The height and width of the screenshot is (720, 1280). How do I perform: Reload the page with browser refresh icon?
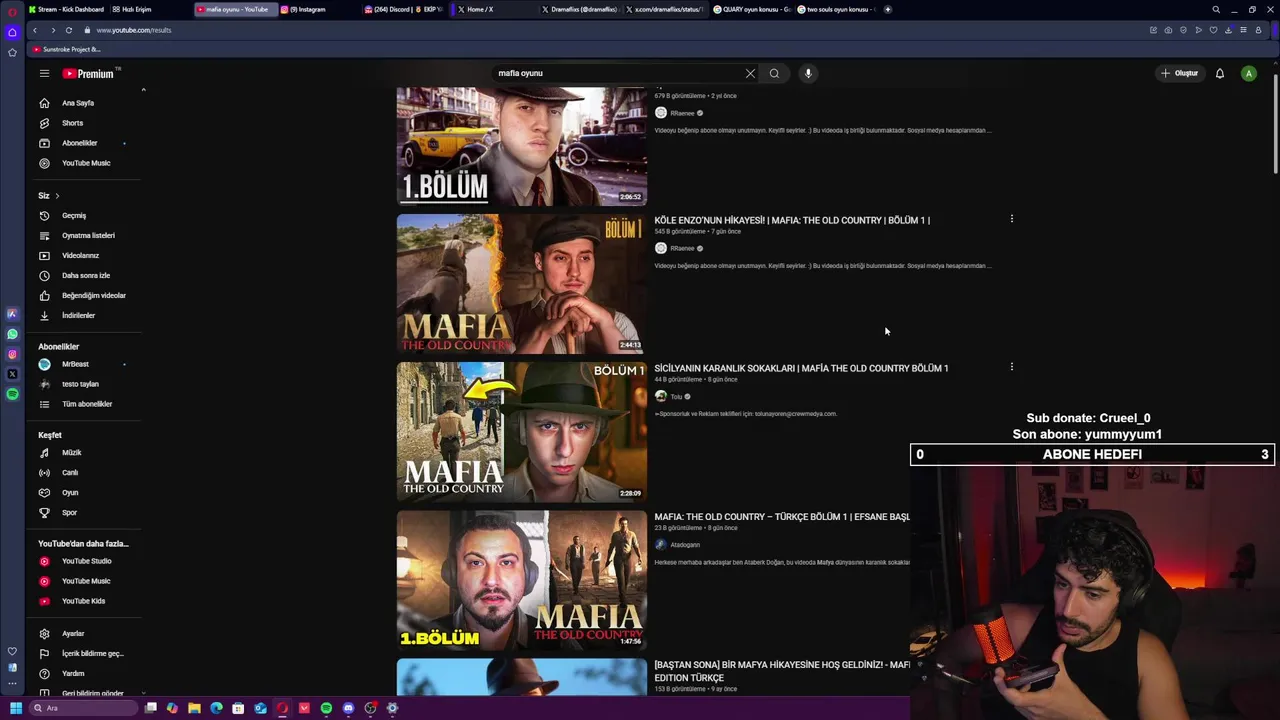[x=69, y=30]
